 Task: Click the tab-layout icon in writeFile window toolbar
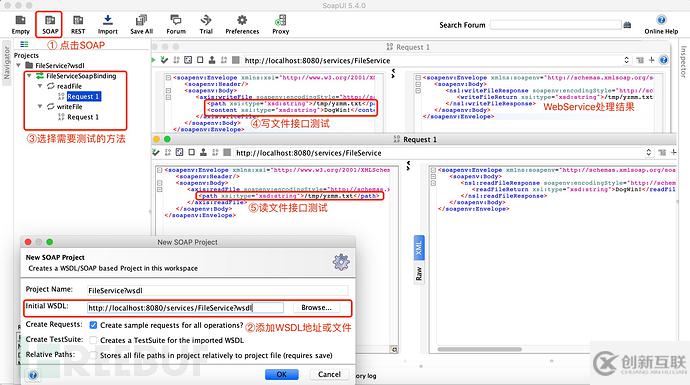(639, 60)
